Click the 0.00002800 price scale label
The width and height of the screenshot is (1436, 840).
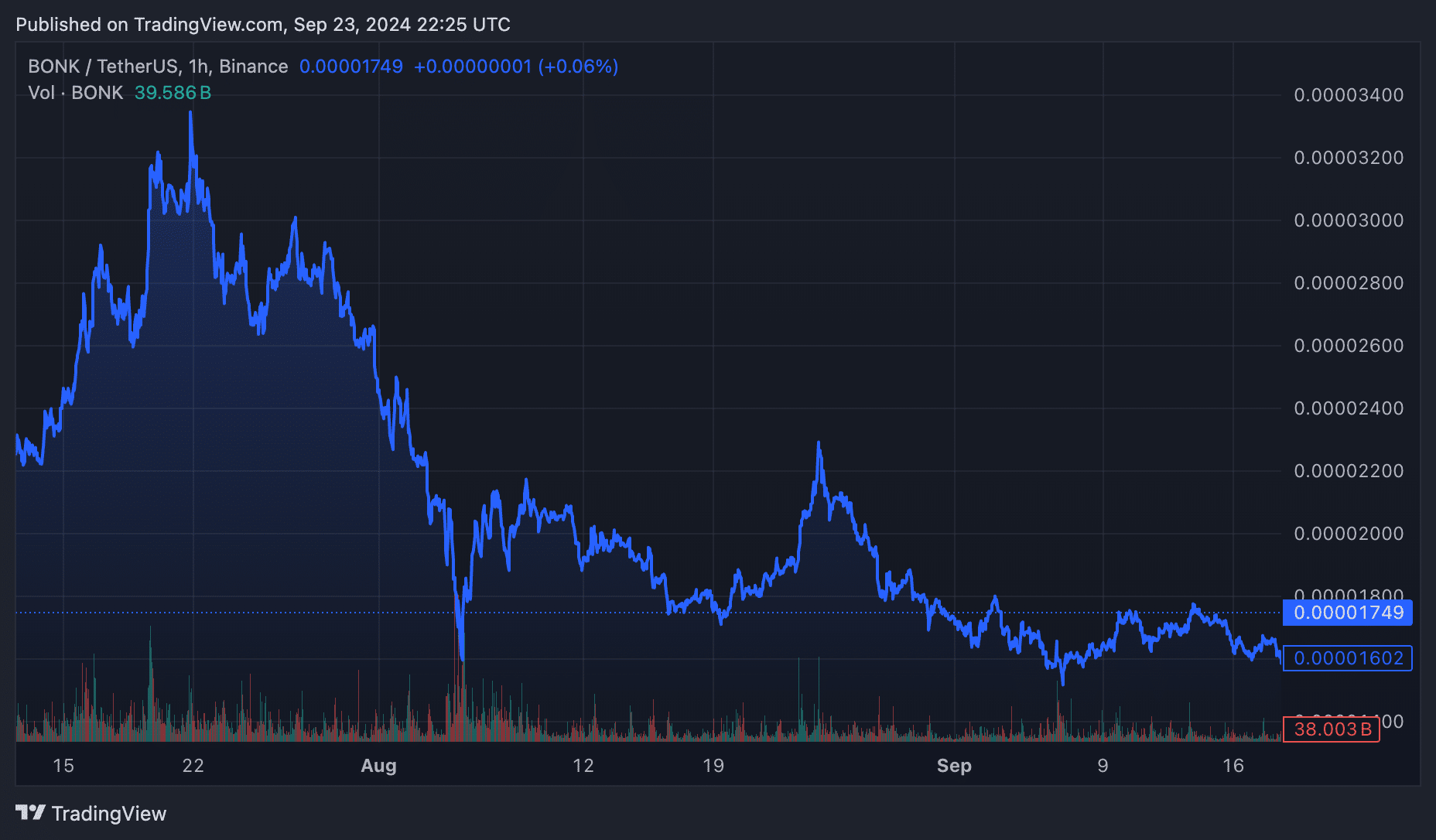click(1349, 283)
